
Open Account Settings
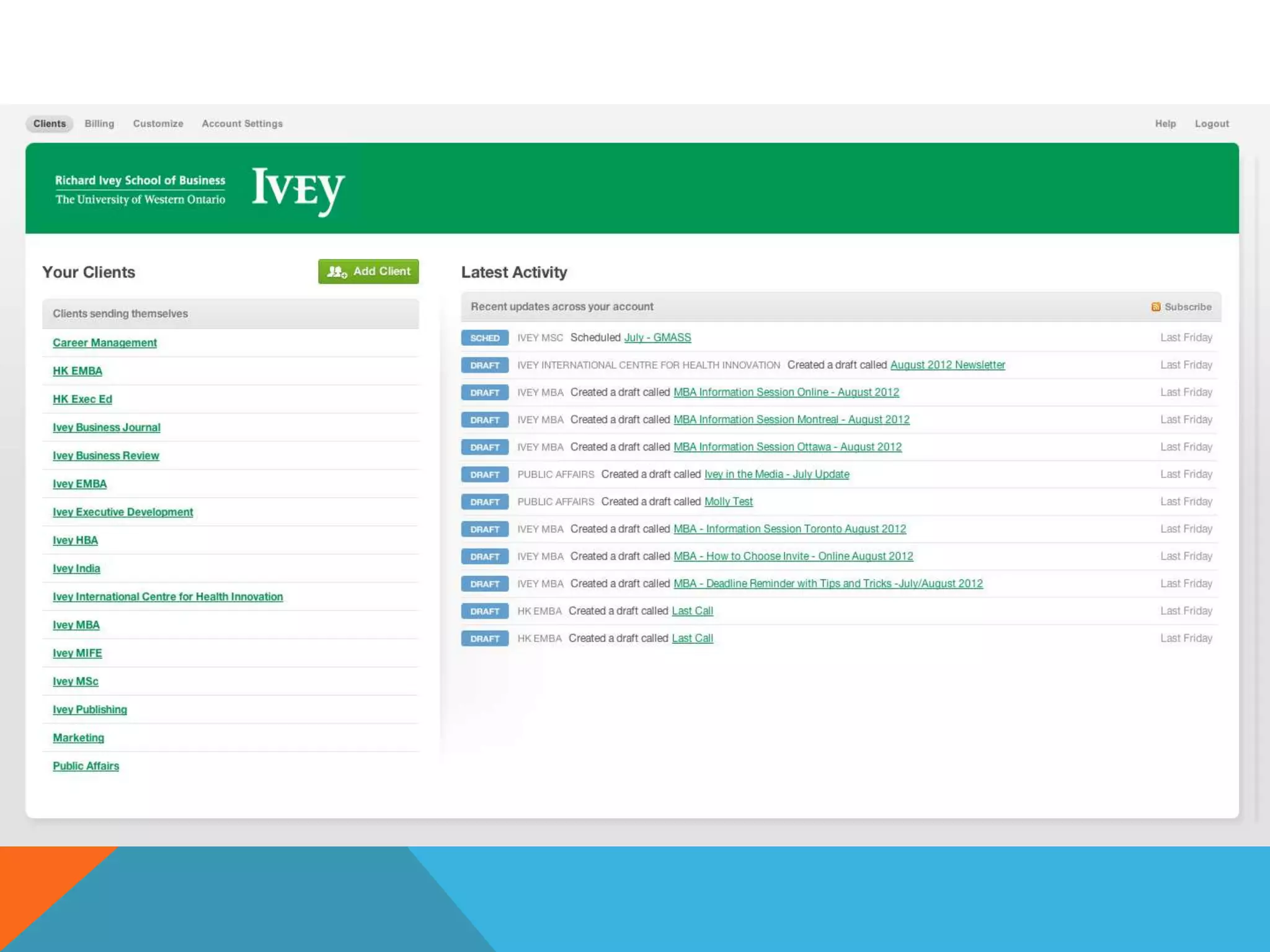[242, 123]
